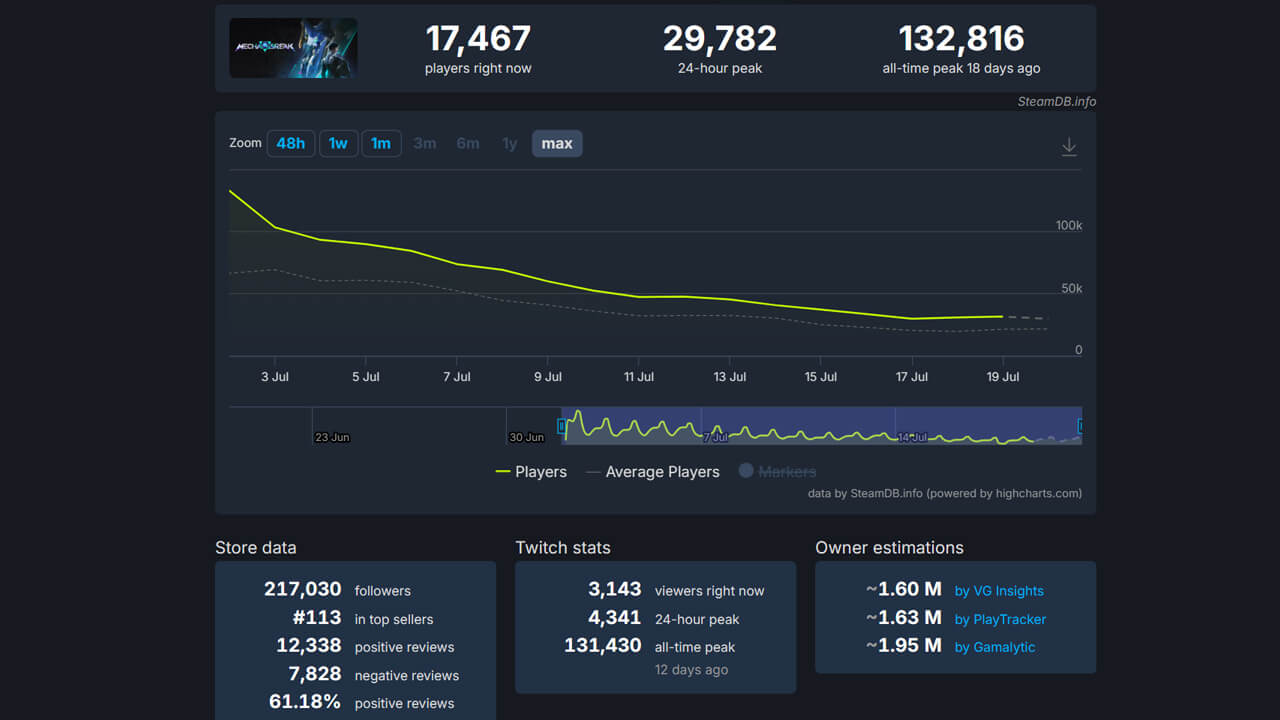Switch zoom to 1m

(x=381, y=143)
